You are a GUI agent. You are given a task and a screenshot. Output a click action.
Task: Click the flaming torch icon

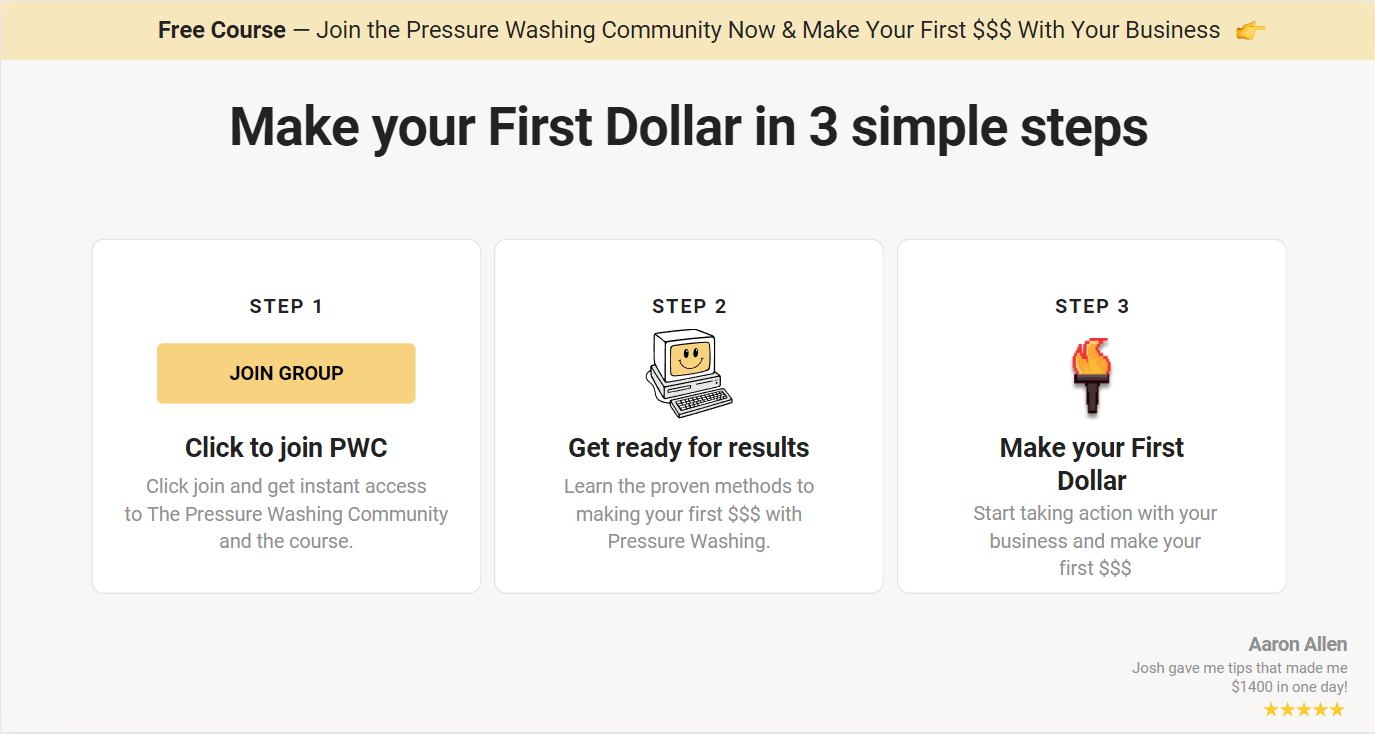(1091, 376)
